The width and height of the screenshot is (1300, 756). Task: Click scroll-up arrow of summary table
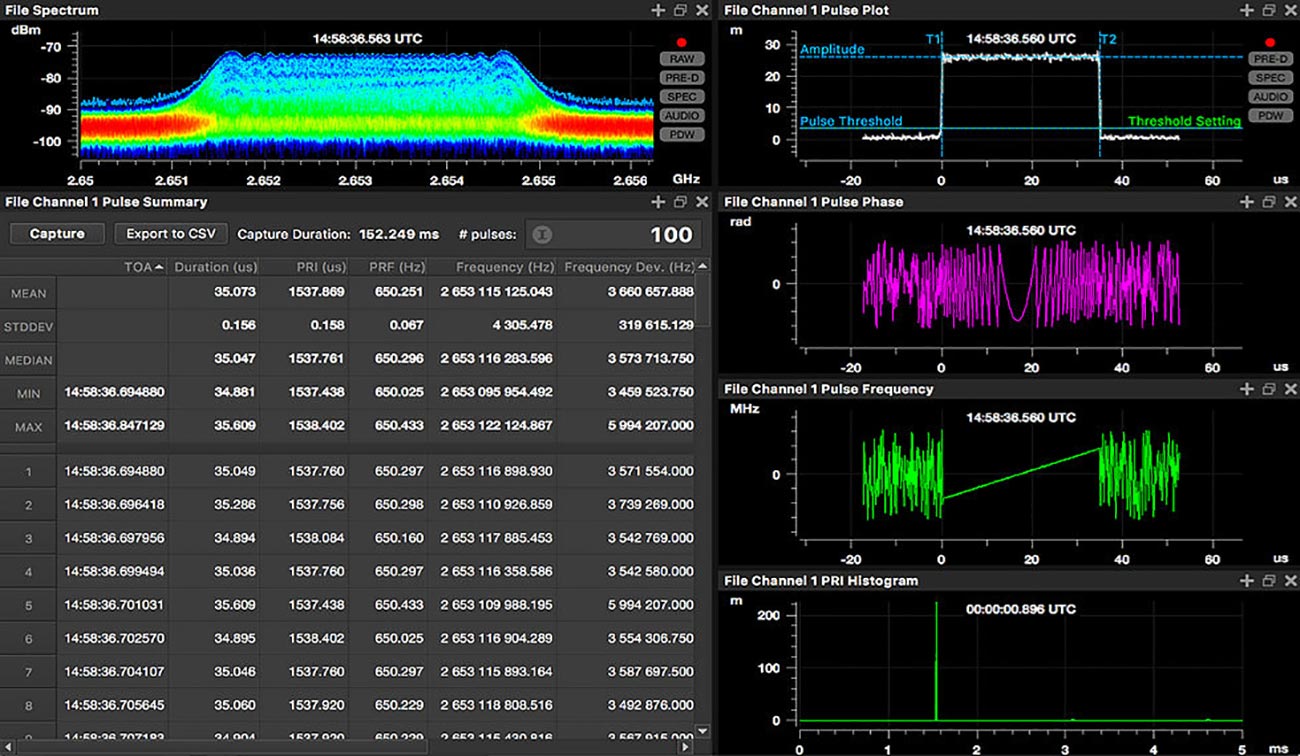click(x=703, y=267)
